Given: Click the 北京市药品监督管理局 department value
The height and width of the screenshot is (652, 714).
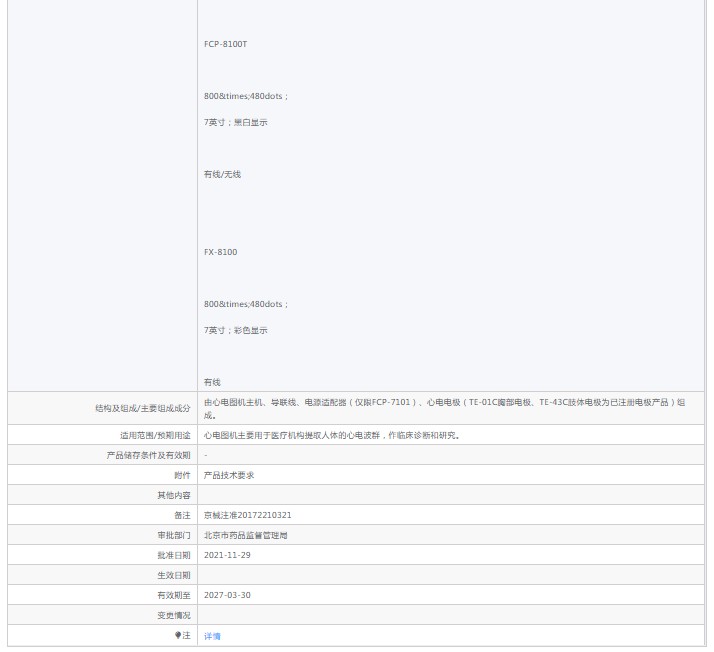Looking at the screenshot, I should [245, 535].
